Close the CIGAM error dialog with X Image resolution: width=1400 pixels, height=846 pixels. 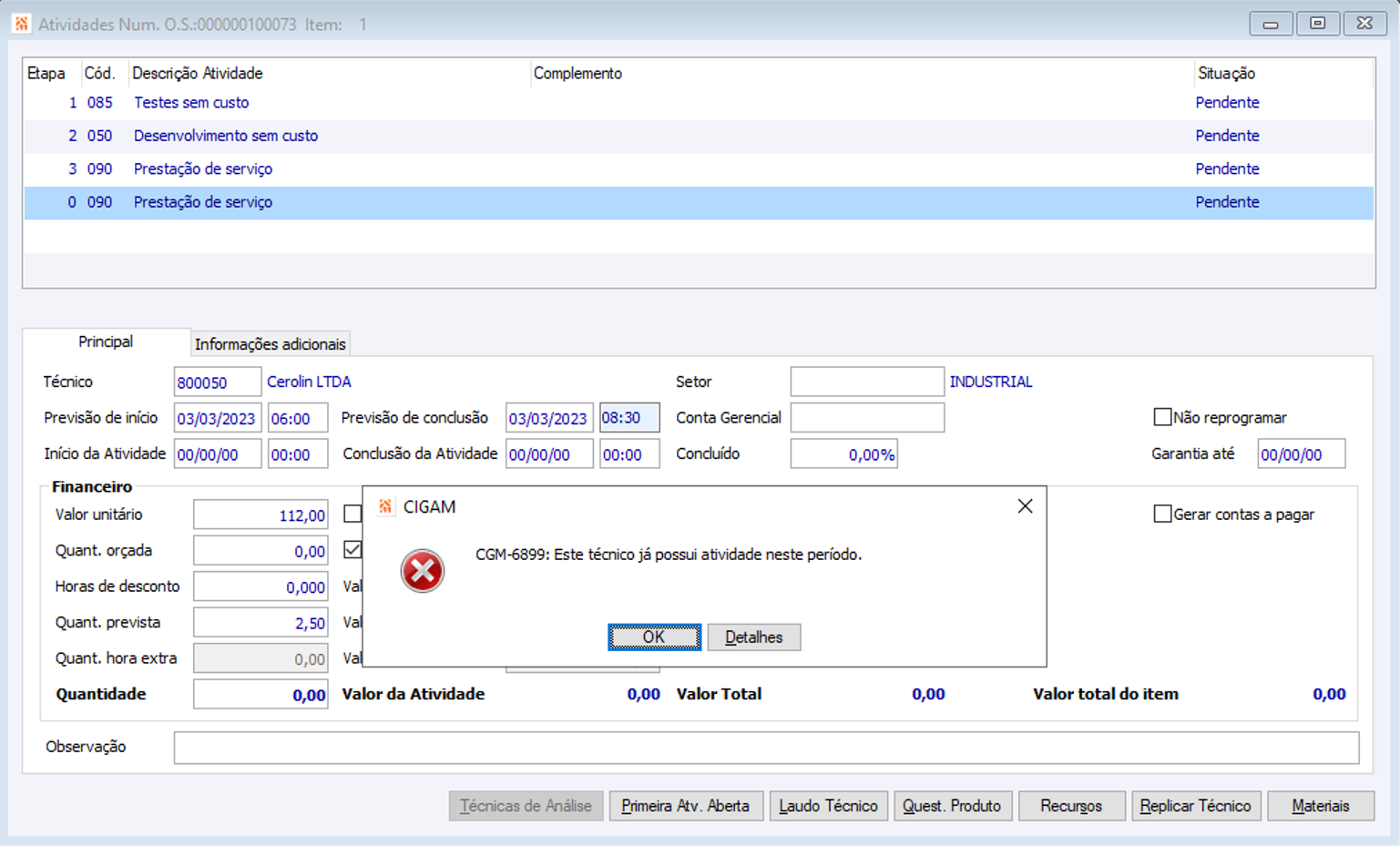coord(1025,506)
